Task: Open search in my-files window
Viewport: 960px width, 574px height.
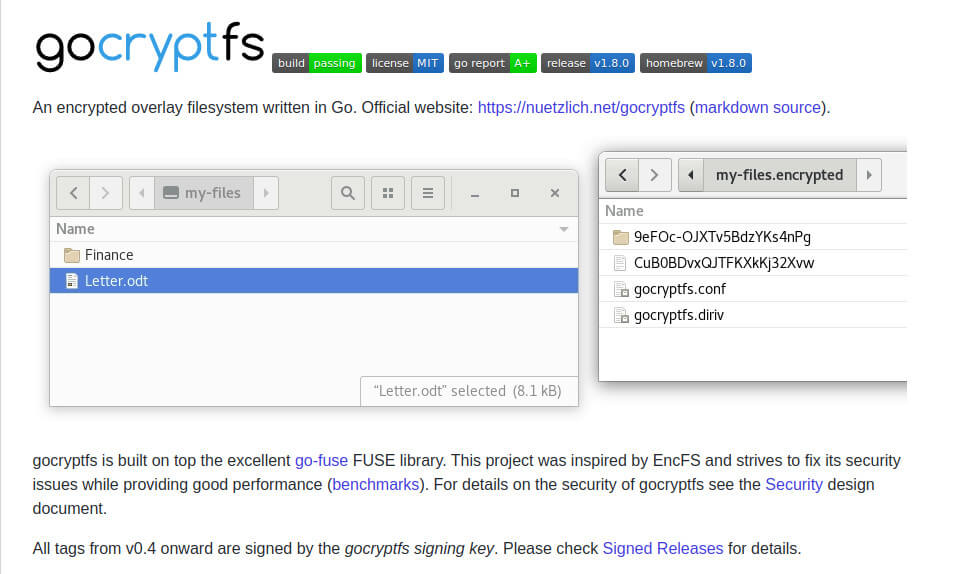Action: pyautogui.click(x=348, y=193)
